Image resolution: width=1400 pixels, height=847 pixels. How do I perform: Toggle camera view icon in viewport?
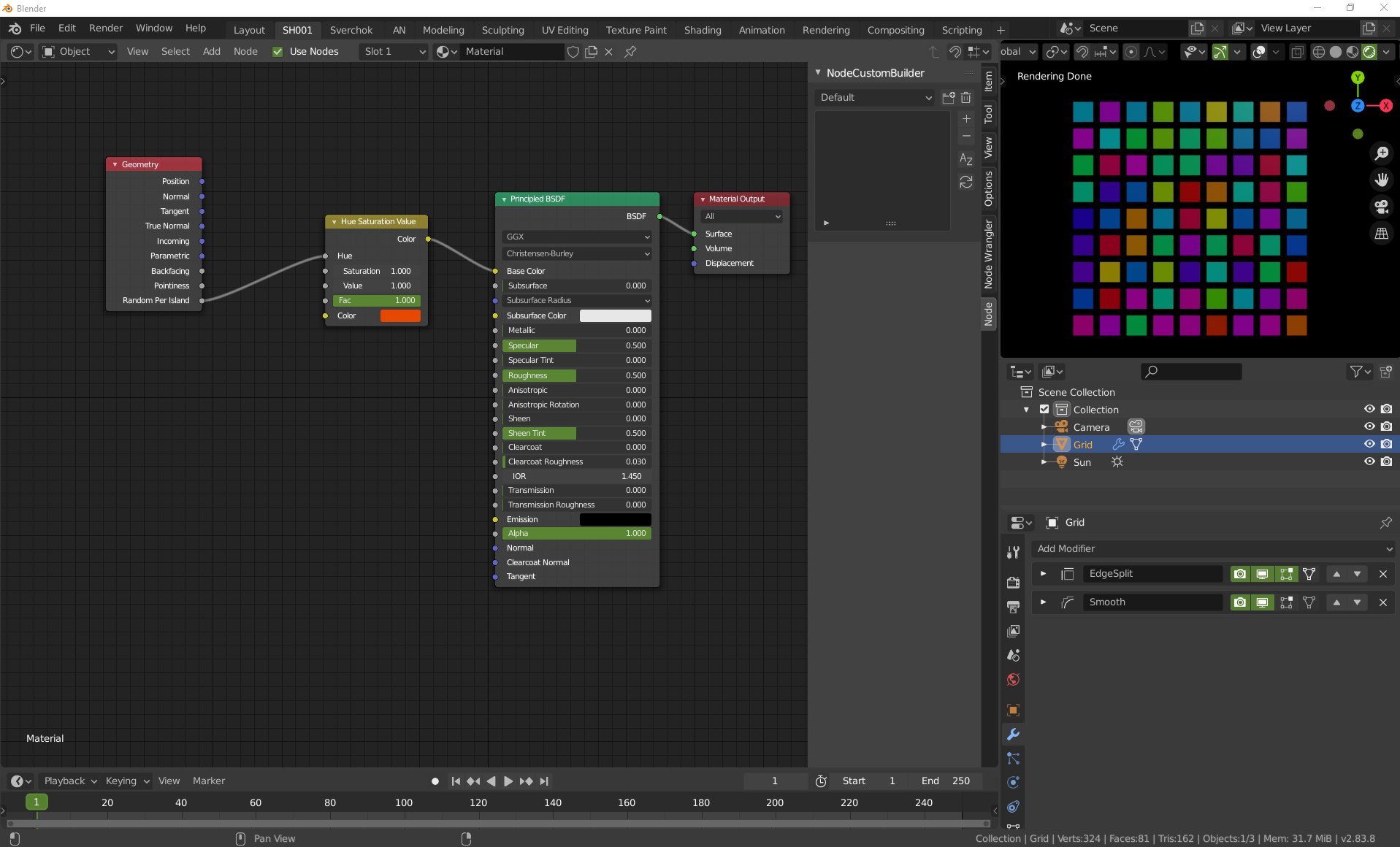coord(1381,207)
